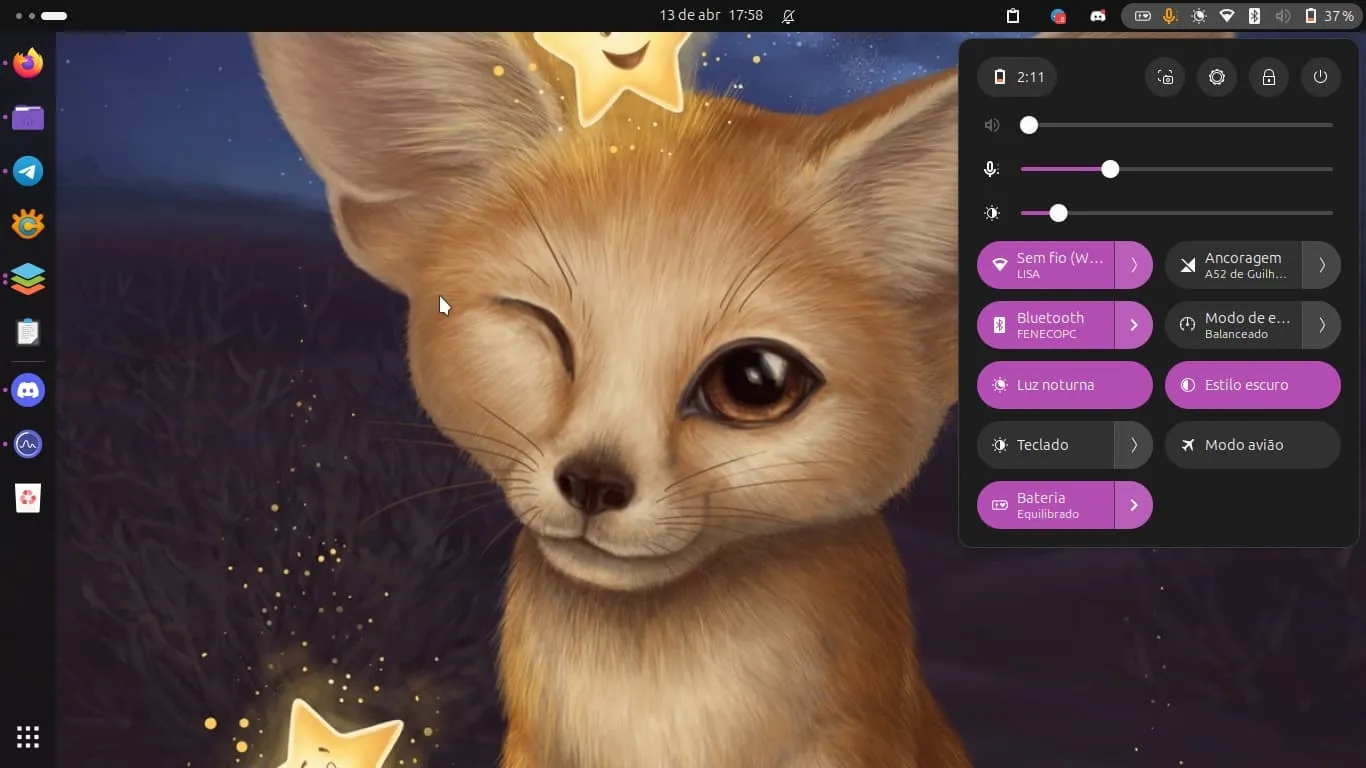Mute microphone via icon beside mic slider

pyautogui.click(x=992, y=169)
